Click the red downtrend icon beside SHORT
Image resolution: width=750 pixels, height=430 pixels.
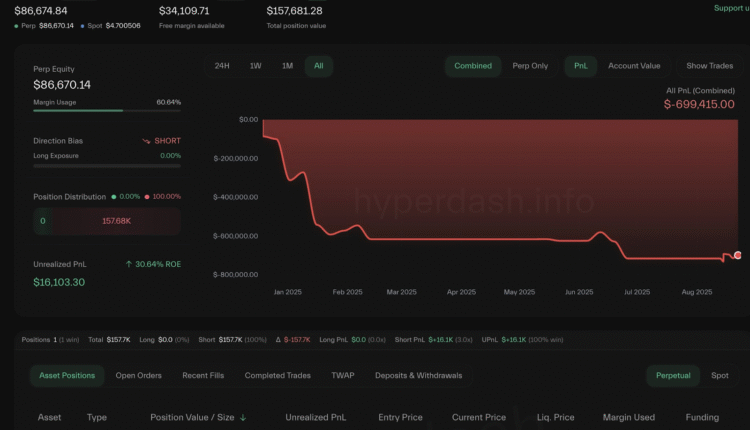pyautogui.click(x=146, y=141)
